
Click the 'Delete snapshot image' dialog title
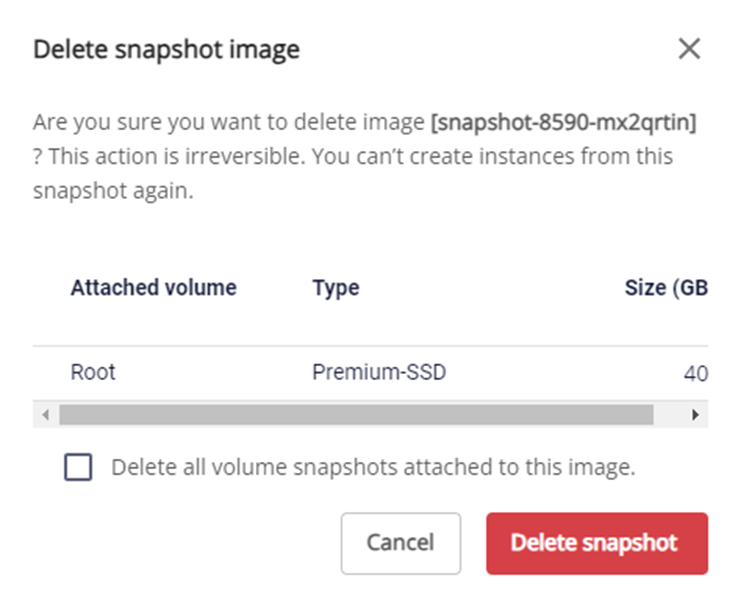[166, 49]
